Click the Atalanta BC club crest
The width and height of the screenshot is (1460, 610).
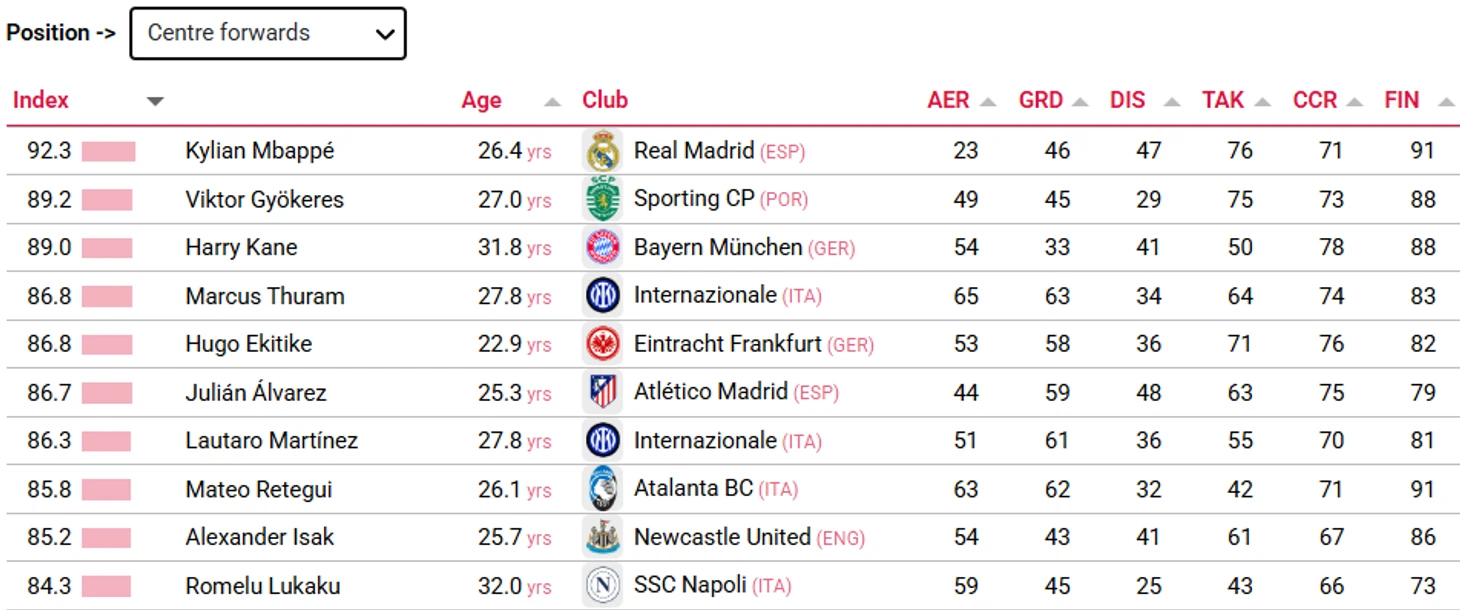click(603, 489)
